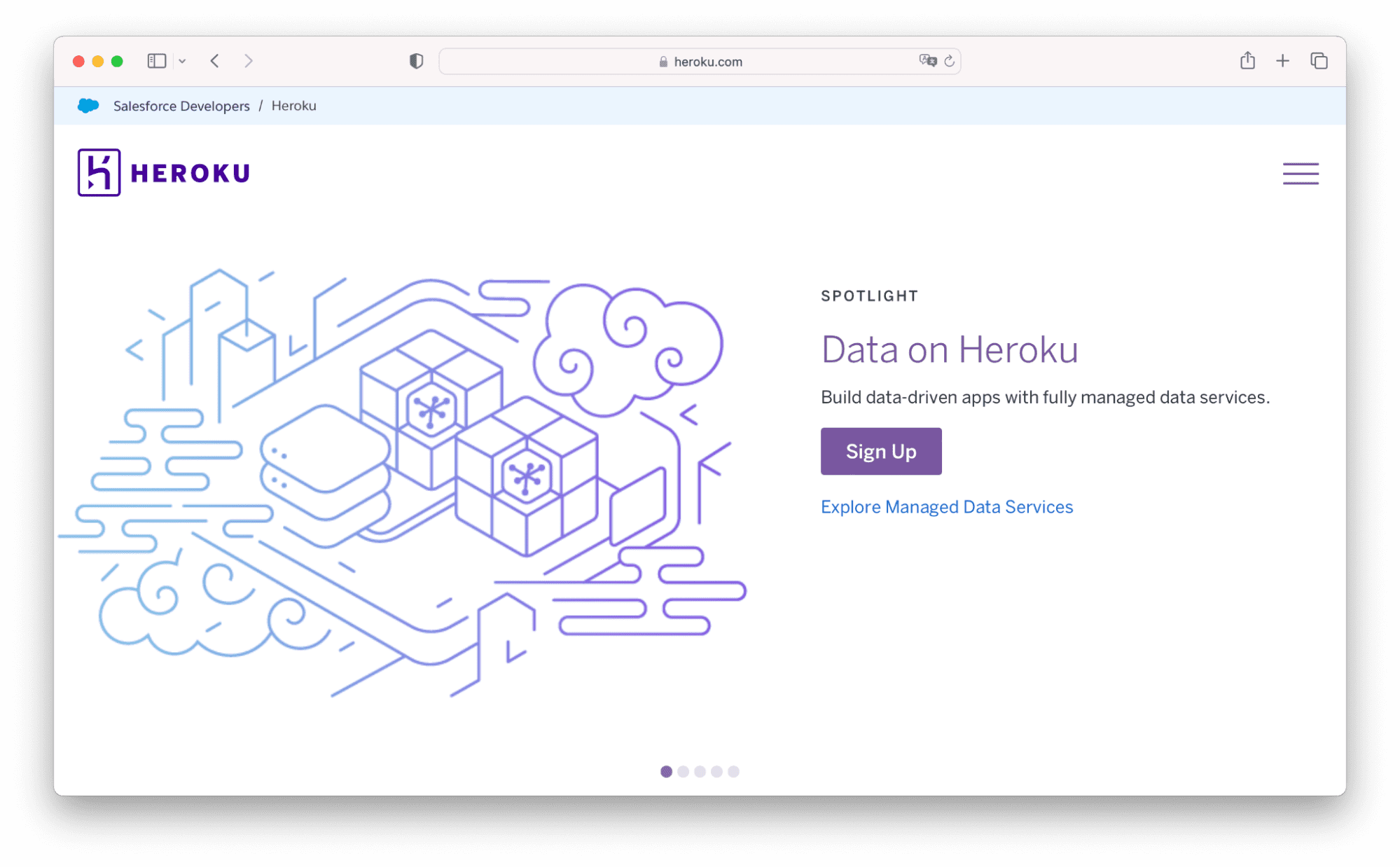Show the tab overview
Screen dimensions: 1400x867
pyautogui.click(x=1318, y=61)
